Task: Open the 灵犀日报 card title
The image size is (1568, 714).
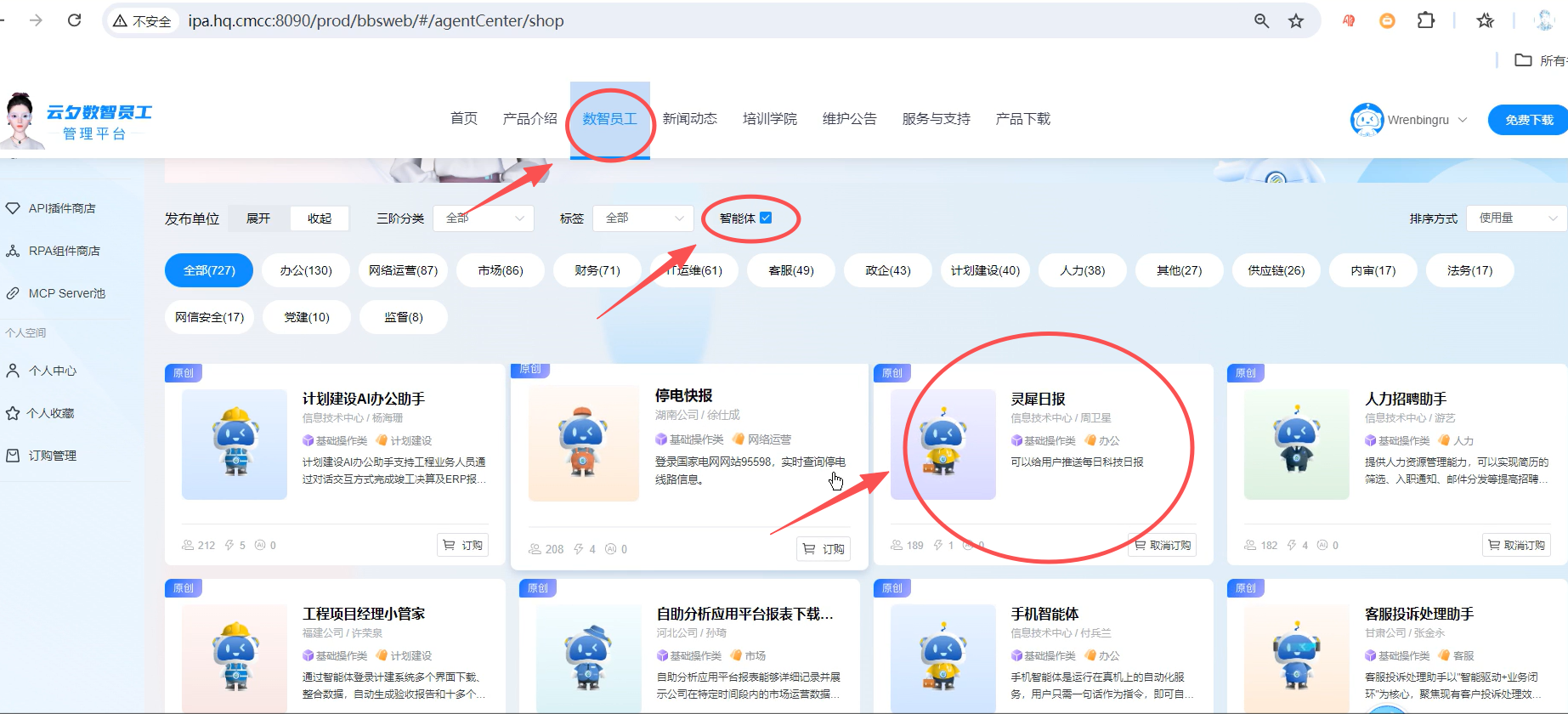Action: [1038, 399]
